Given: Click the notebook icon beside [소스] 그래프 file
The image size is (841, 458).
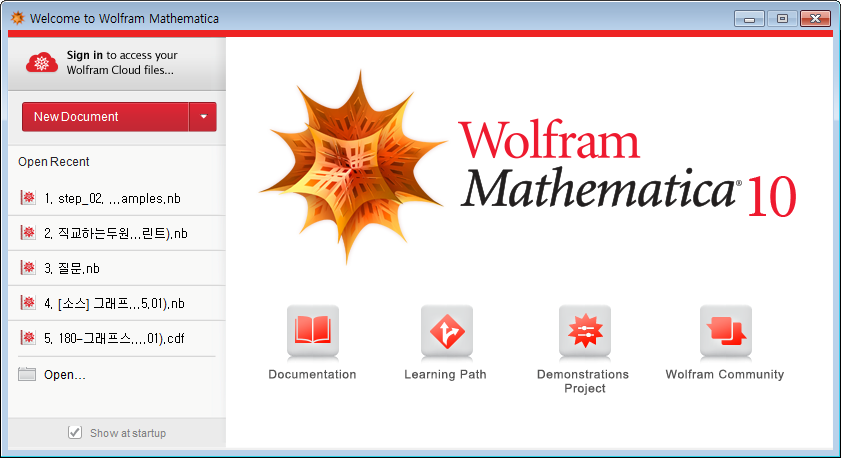Looking at the screenshot, I should coord(28,302).
